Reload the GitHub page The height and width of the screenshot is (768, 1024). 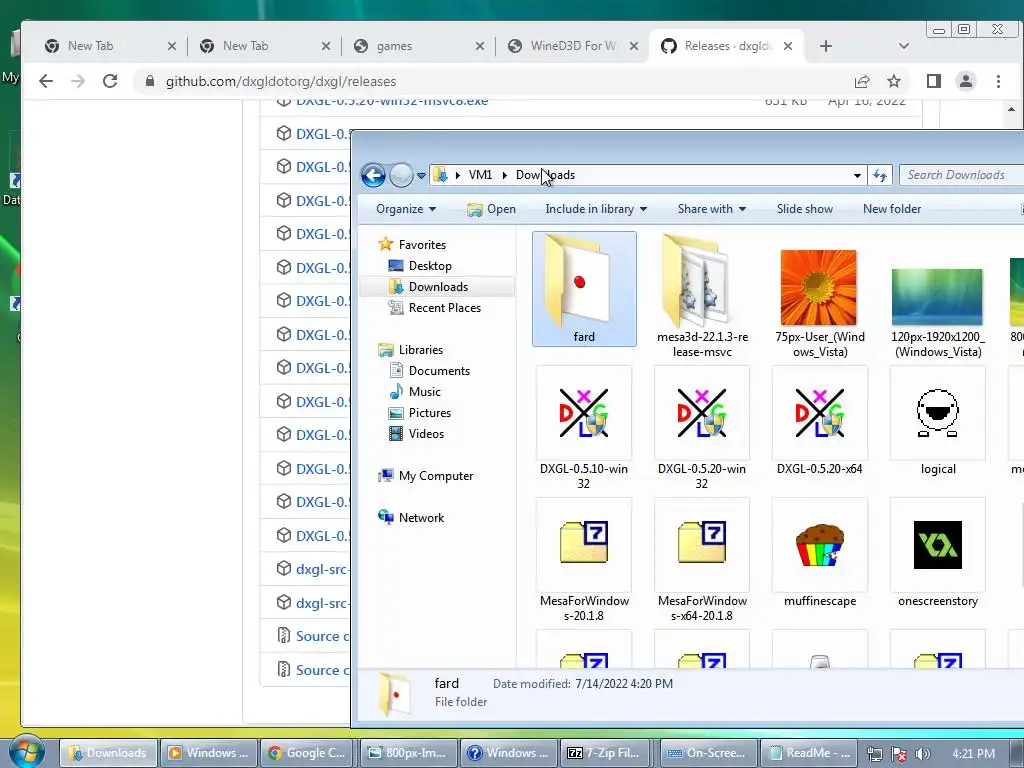tap(110, 81)
